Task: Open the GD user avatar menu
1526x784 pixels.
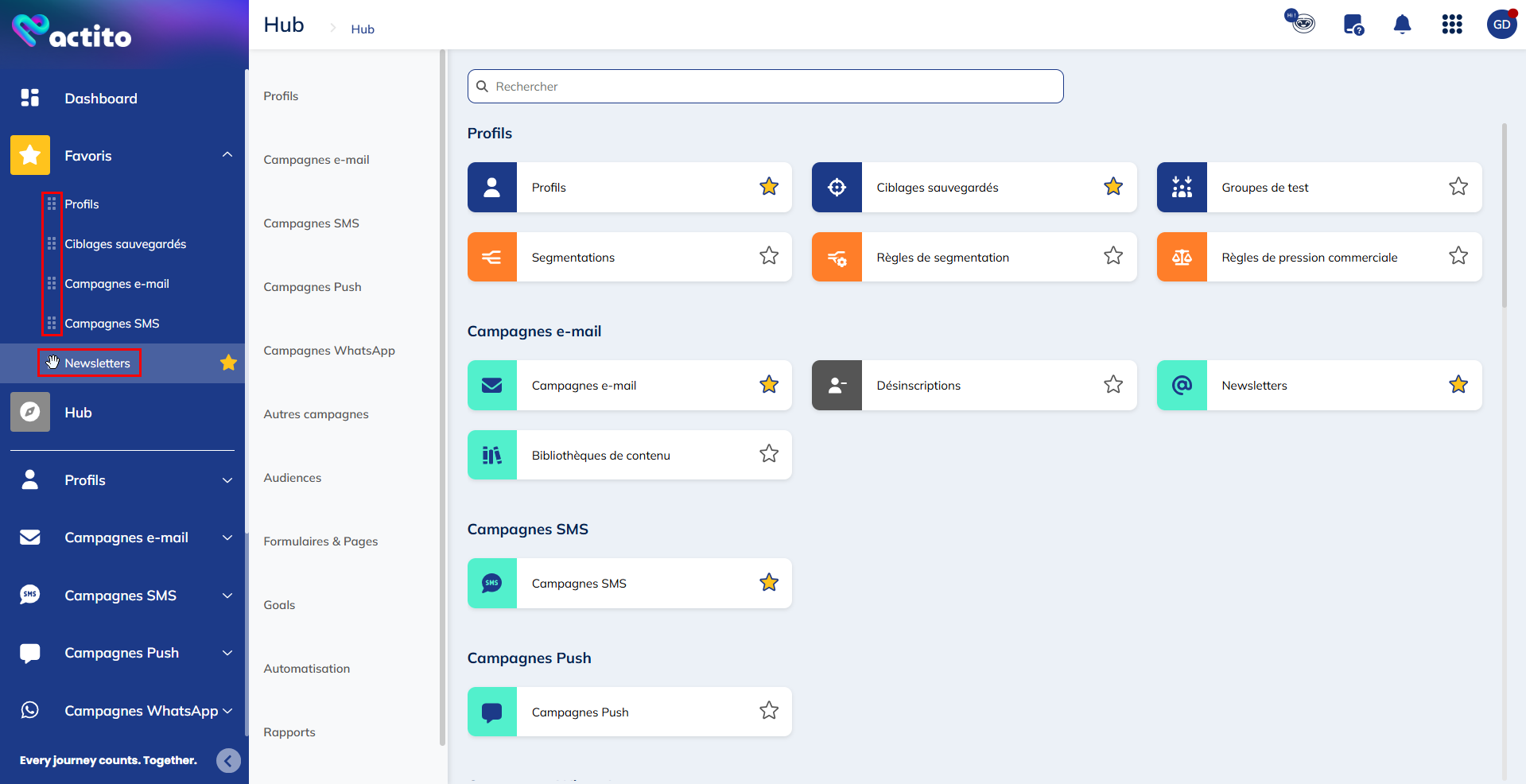Action: point(1501,25)
